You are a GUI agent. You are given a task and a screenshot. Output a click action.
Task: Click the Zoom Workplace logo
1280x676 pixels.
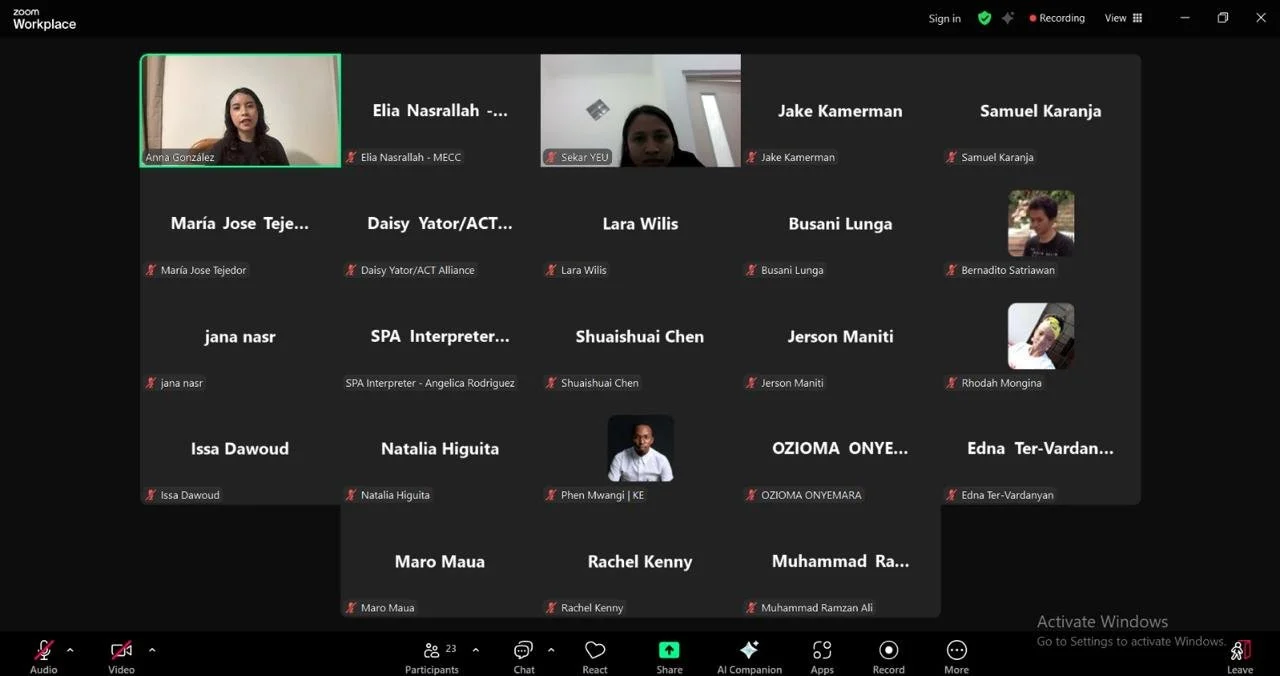44,19
